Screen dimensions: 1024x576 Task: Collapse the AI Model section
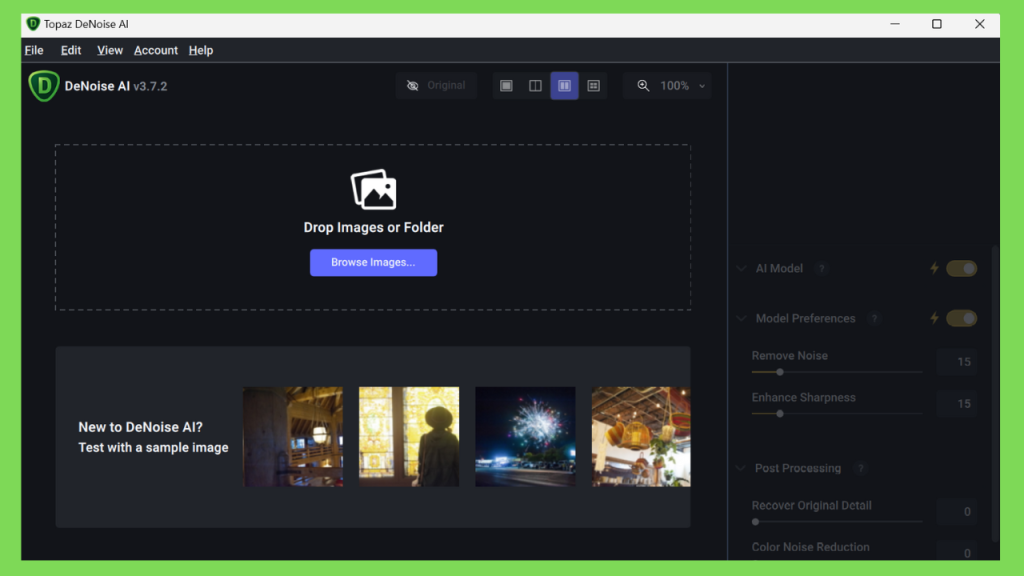tap(741, 268)
